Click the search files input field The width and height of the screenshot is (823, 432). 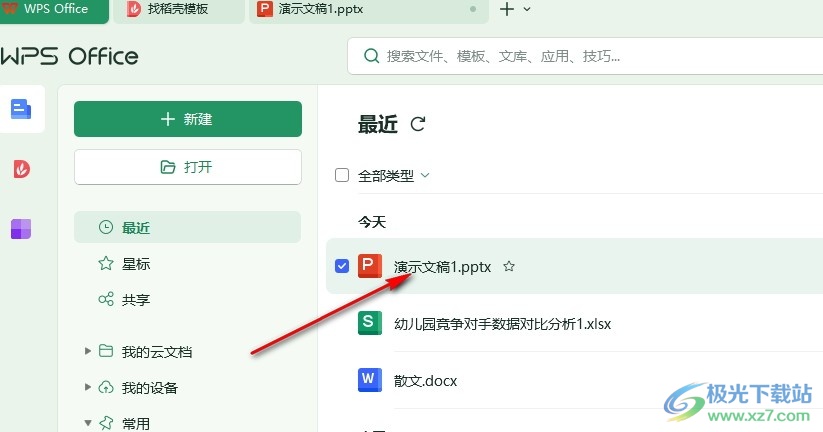pyautogui.click(x=585, y=56)
